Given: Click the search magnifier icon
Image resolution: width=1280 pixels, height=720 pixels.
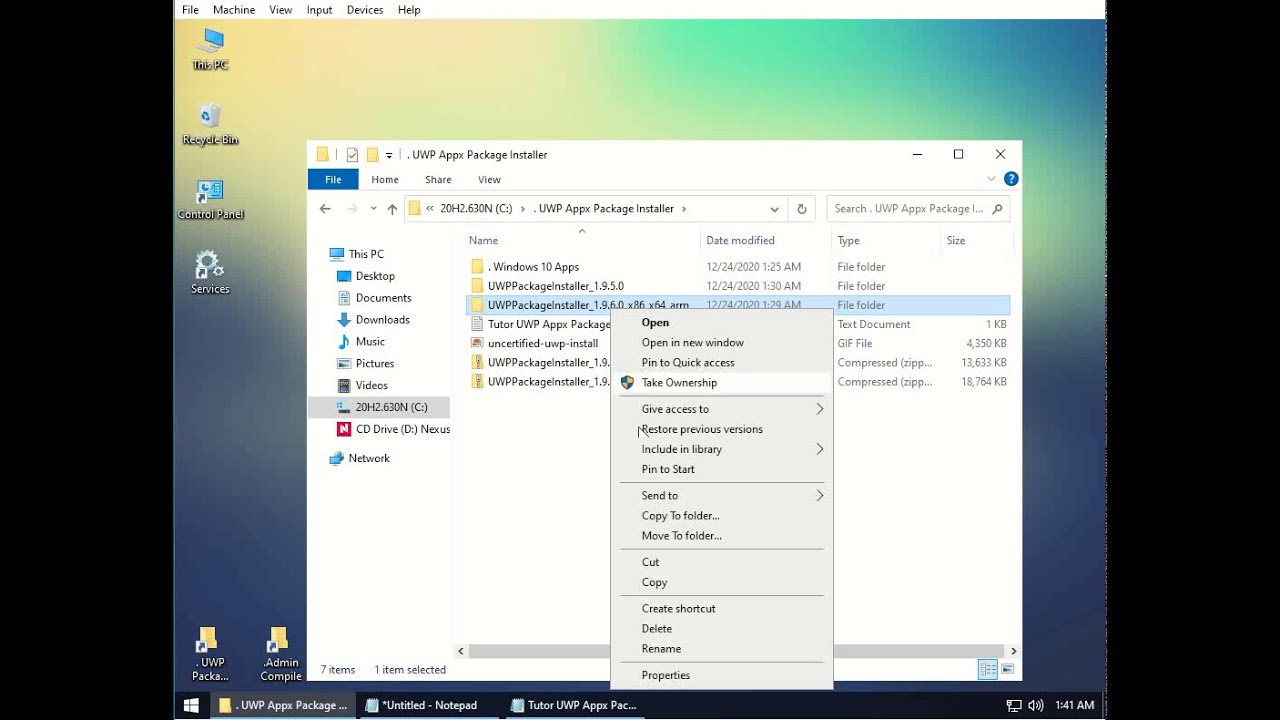Looking at the screenshot, I should tap(997, 209).
